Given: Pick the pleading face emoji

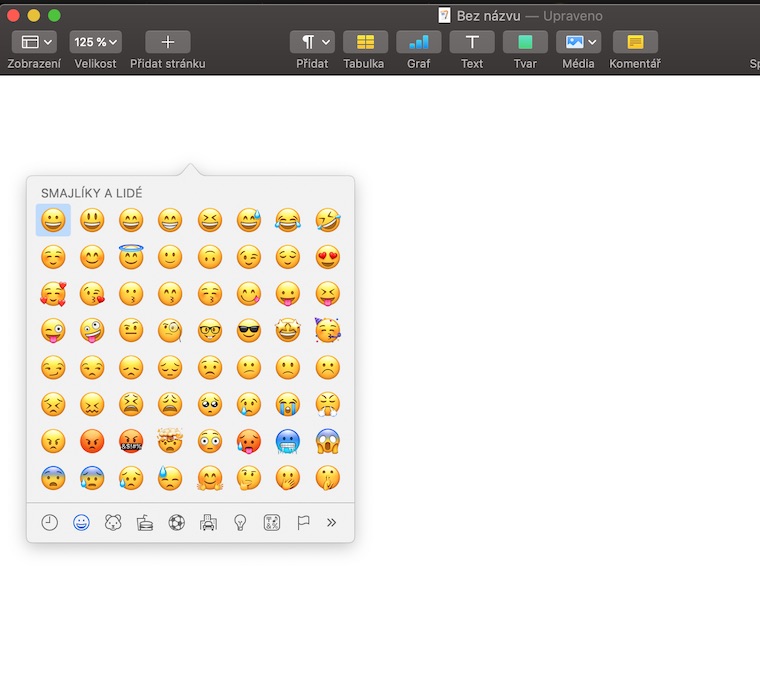Looking at the screenshot, I should tap(210, 404).
